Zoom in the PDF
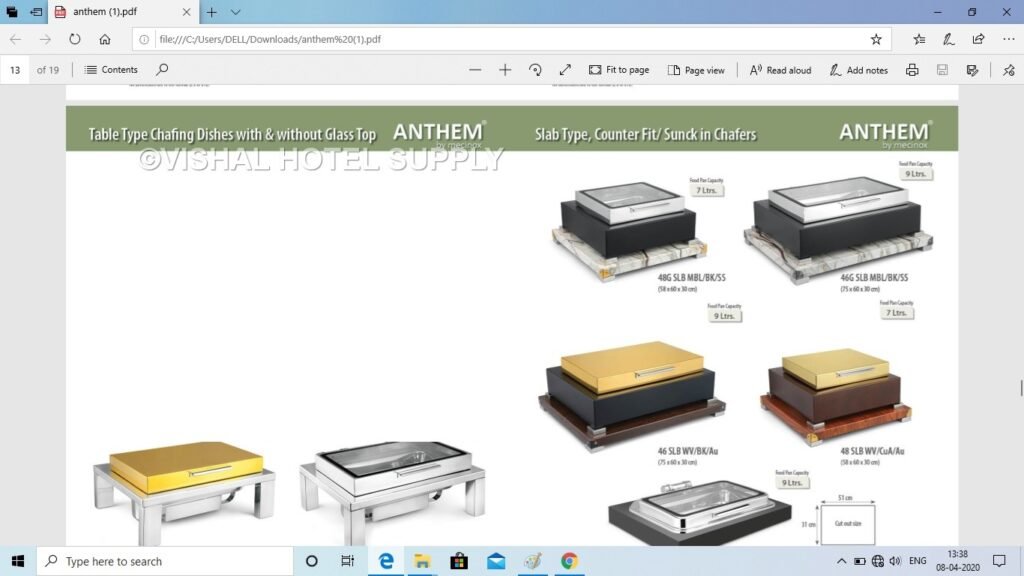This screenshot has width=1024, height=576. [x=505, y=70]
